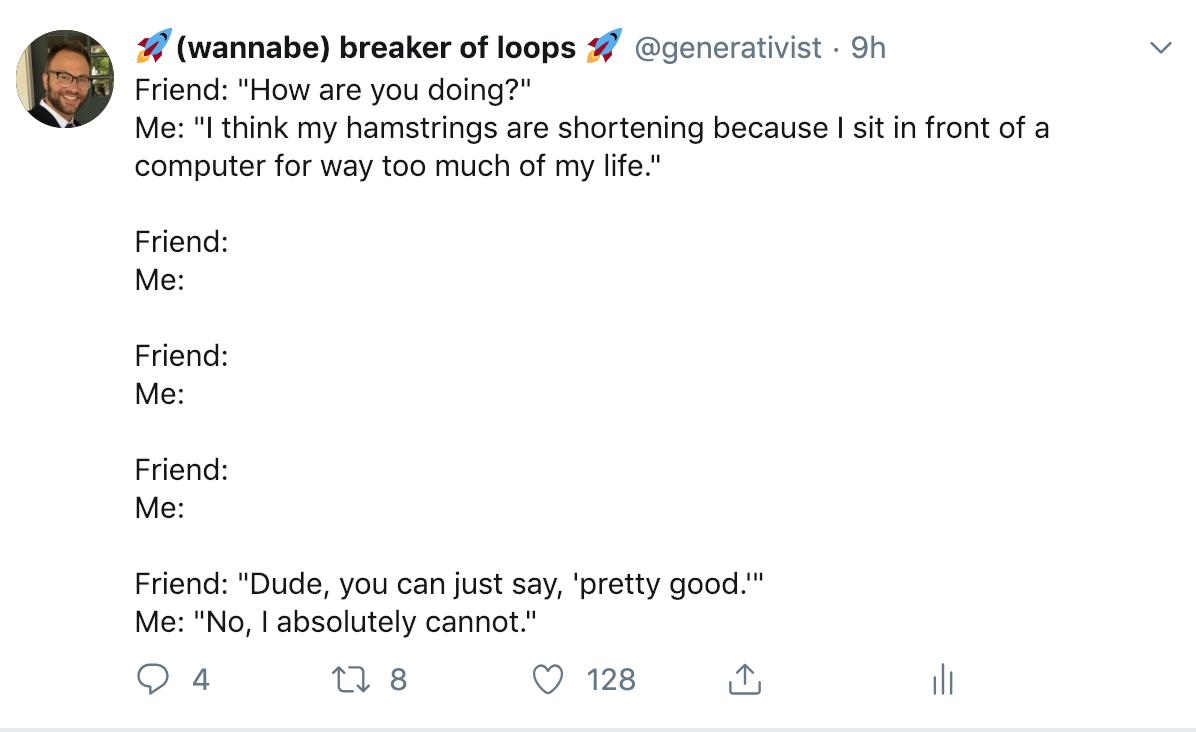Click the reply count of 4

[x=200, y=680]
